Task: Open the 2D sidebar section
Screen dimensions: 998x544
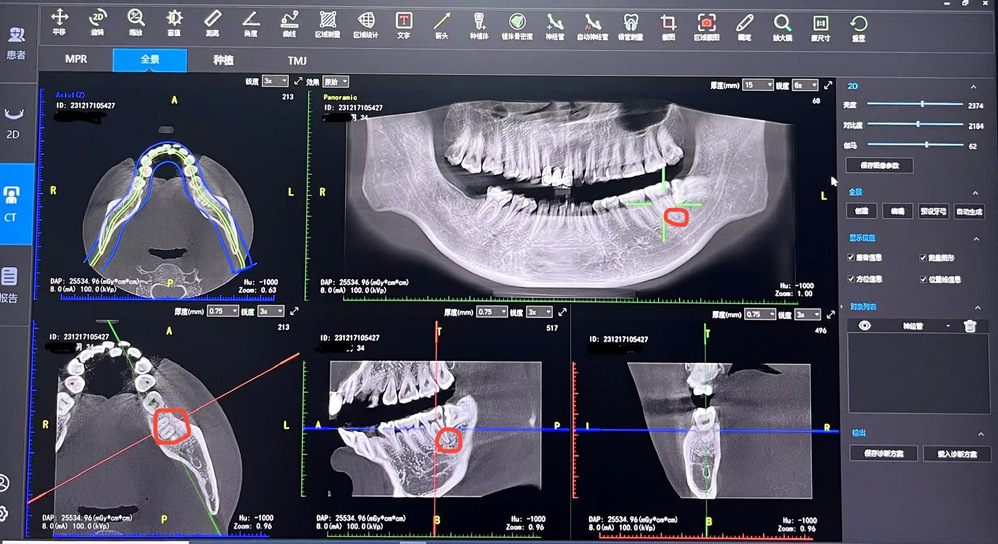Action: (x=14, y=122)
